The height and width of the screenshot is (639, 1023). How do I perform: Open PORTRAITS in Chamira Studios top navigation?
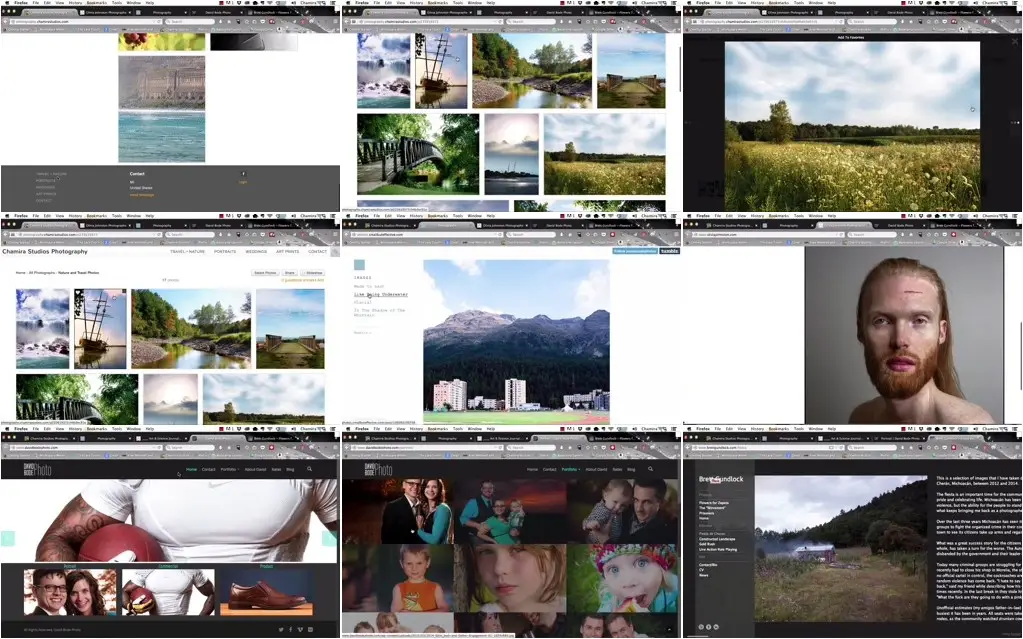tap(225, 251)
